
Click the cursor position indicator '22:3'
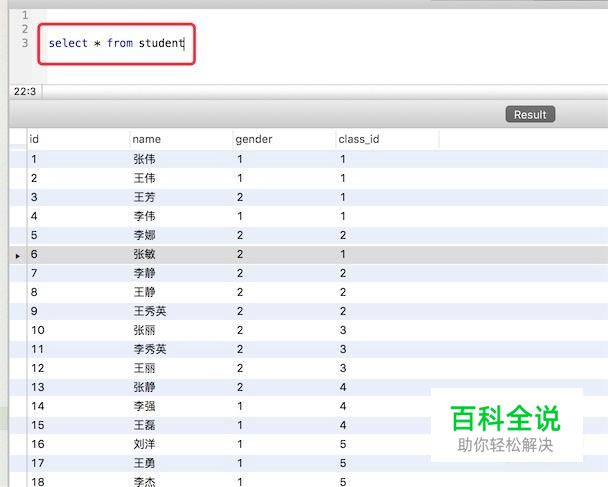[25, 92]
